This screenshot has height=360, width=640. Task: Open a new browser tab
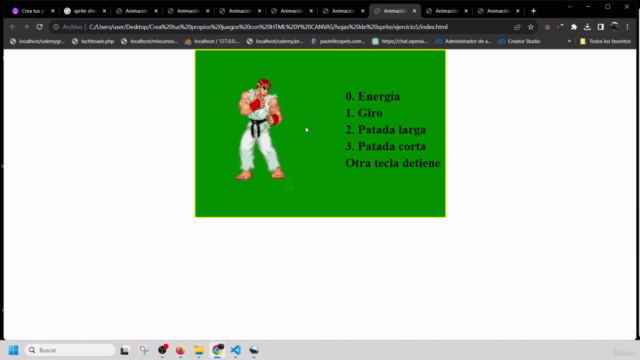[533, 11]
